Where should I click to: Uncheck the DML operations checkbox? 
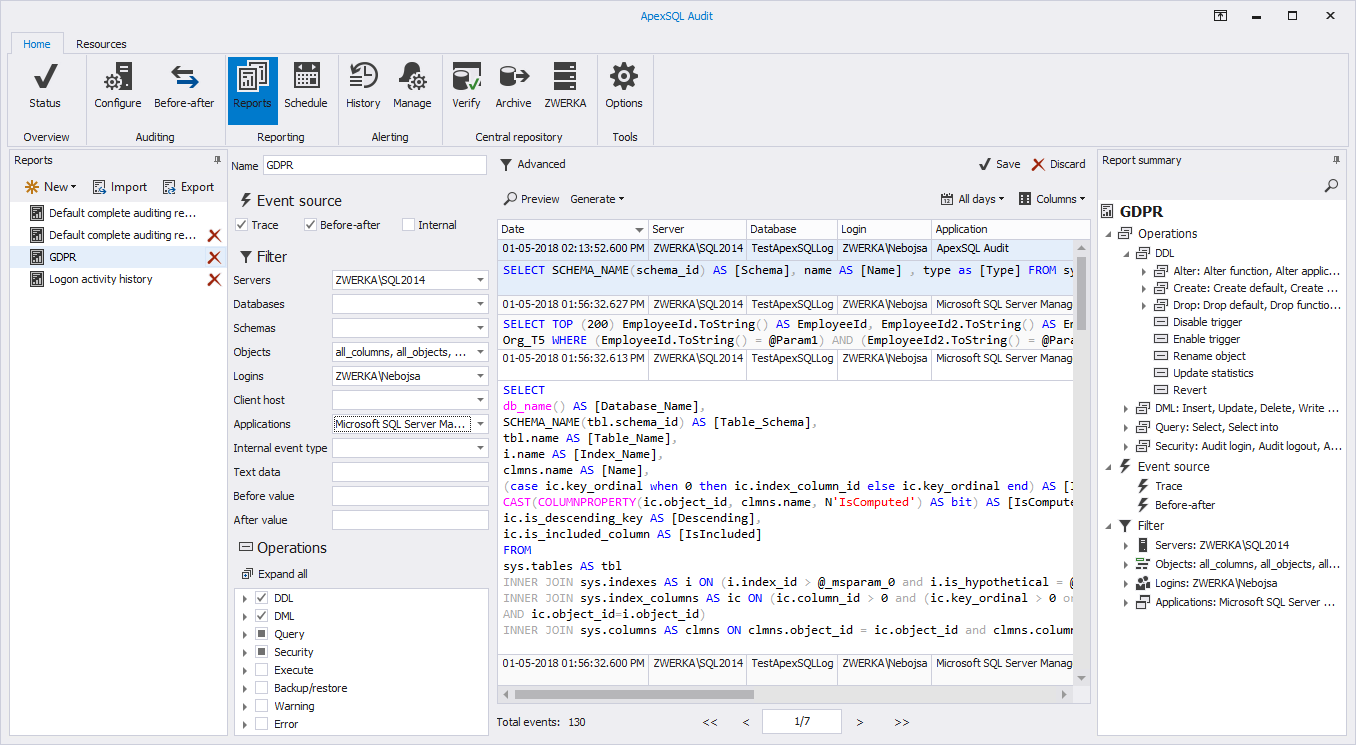point(261,616)
